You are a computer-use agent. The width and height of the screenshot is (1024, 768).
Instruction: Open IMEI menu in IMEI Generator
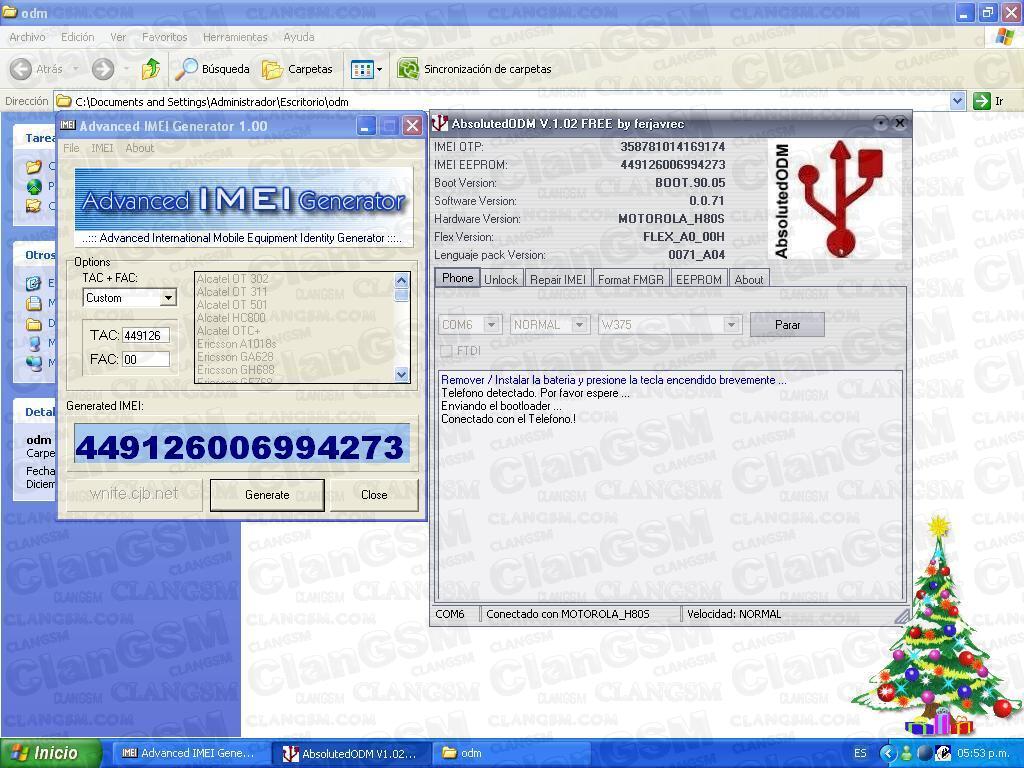click(x=102, y=148)
